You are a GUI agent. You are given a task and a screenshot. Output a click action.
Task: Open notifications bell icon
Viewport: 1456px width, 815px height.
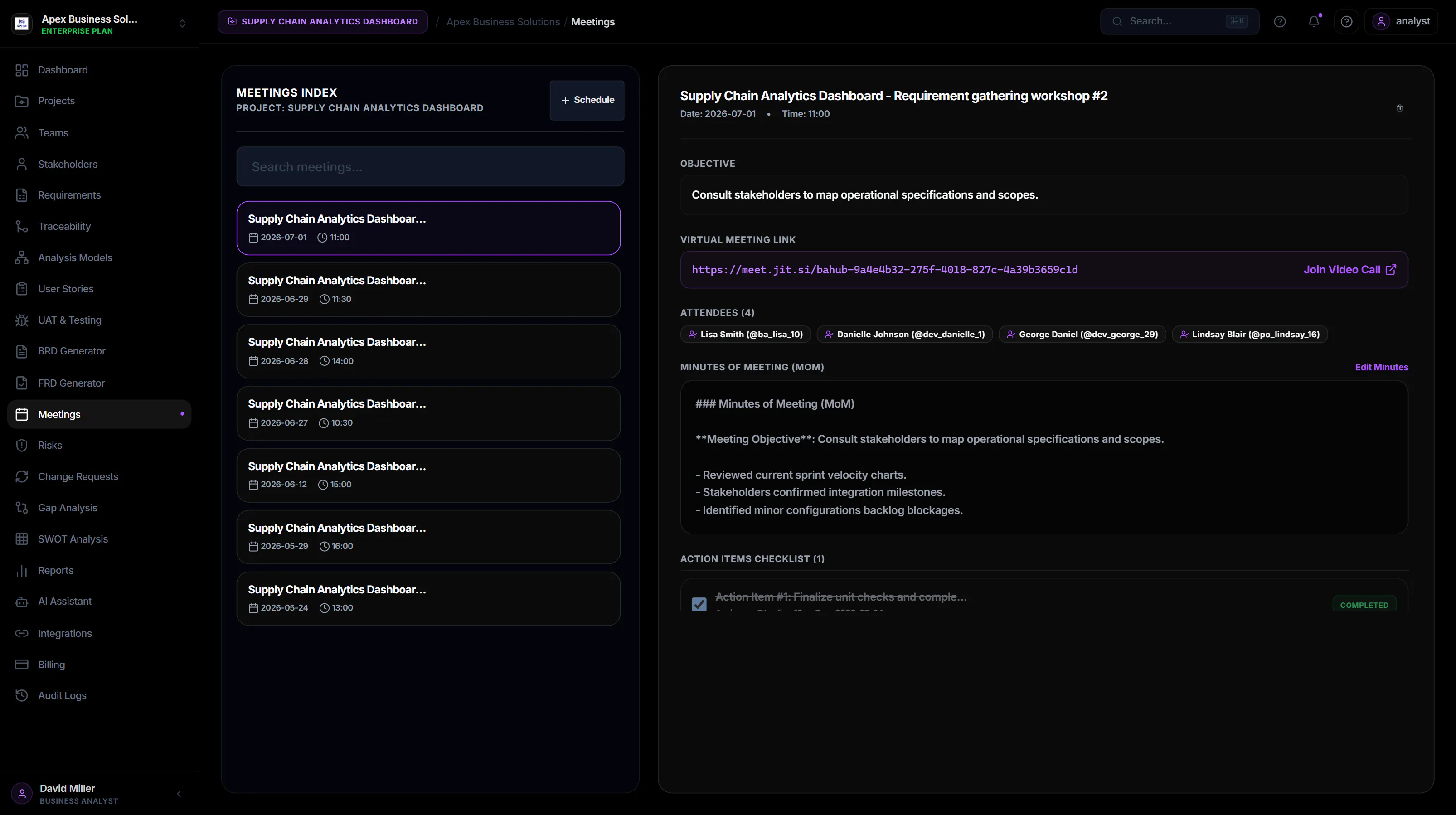pos(1314,21)
